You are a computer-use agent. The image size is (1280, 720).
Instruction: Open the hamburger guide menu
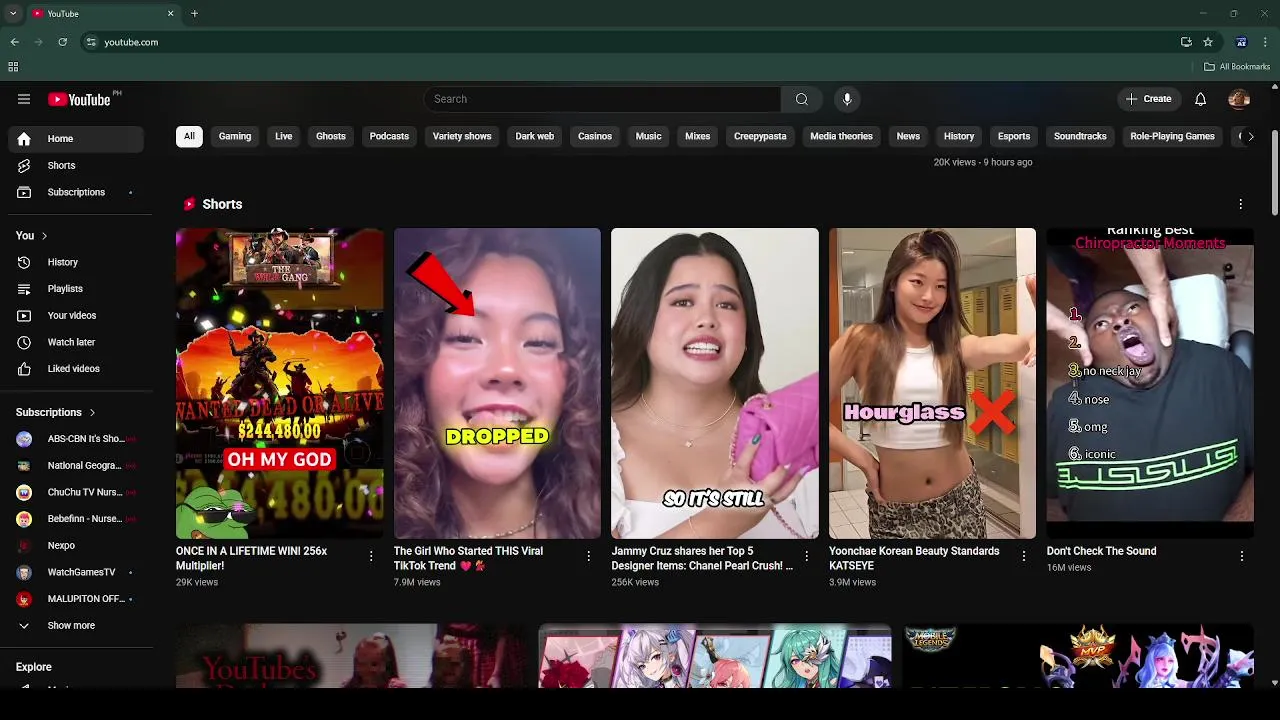coord(24,99)
